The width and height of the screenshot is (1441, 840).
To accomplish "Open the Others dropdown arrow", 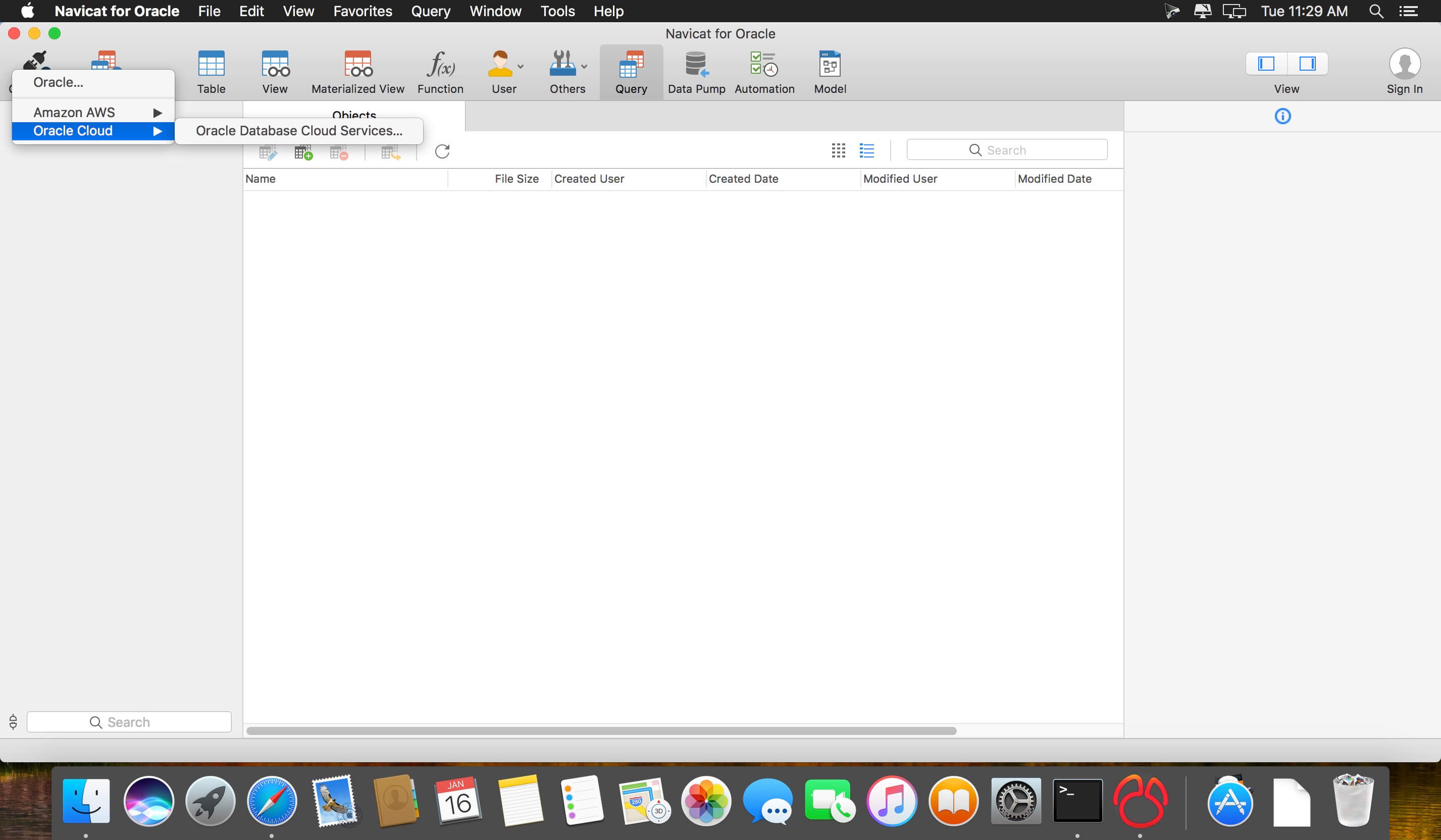I will pyautogui.click(x=584, y=66).
